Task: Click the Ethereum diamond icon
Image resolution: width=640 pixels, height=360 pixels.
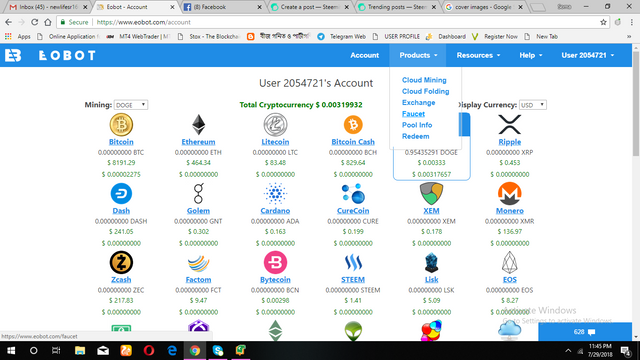Action: pyautogui.click(x=198, y=124)
